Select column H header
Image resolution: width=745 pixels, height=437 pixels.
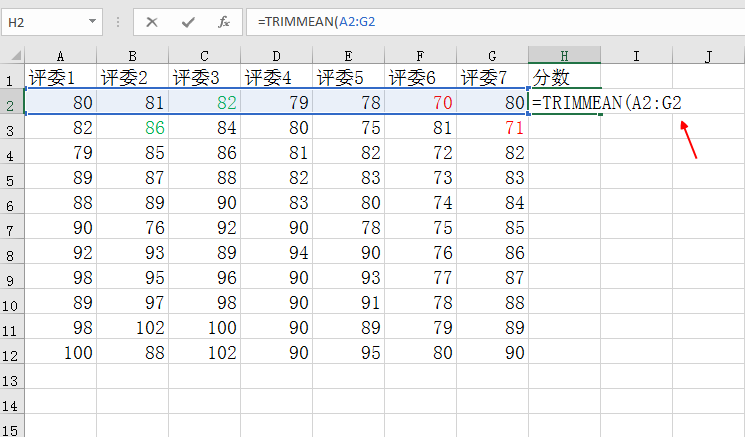(564, 56)
